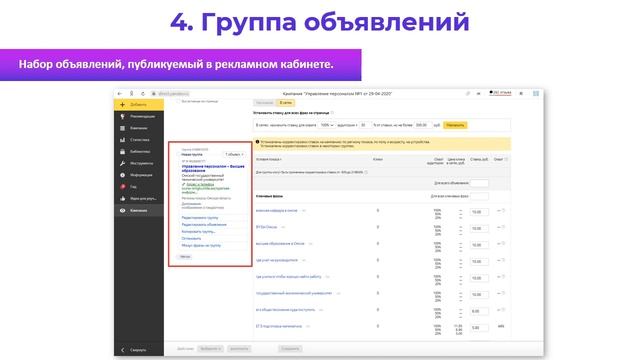Click the Yandex Y icon in browser bar
This screenshot has width=640, height=360.
[x=131, y=93]
